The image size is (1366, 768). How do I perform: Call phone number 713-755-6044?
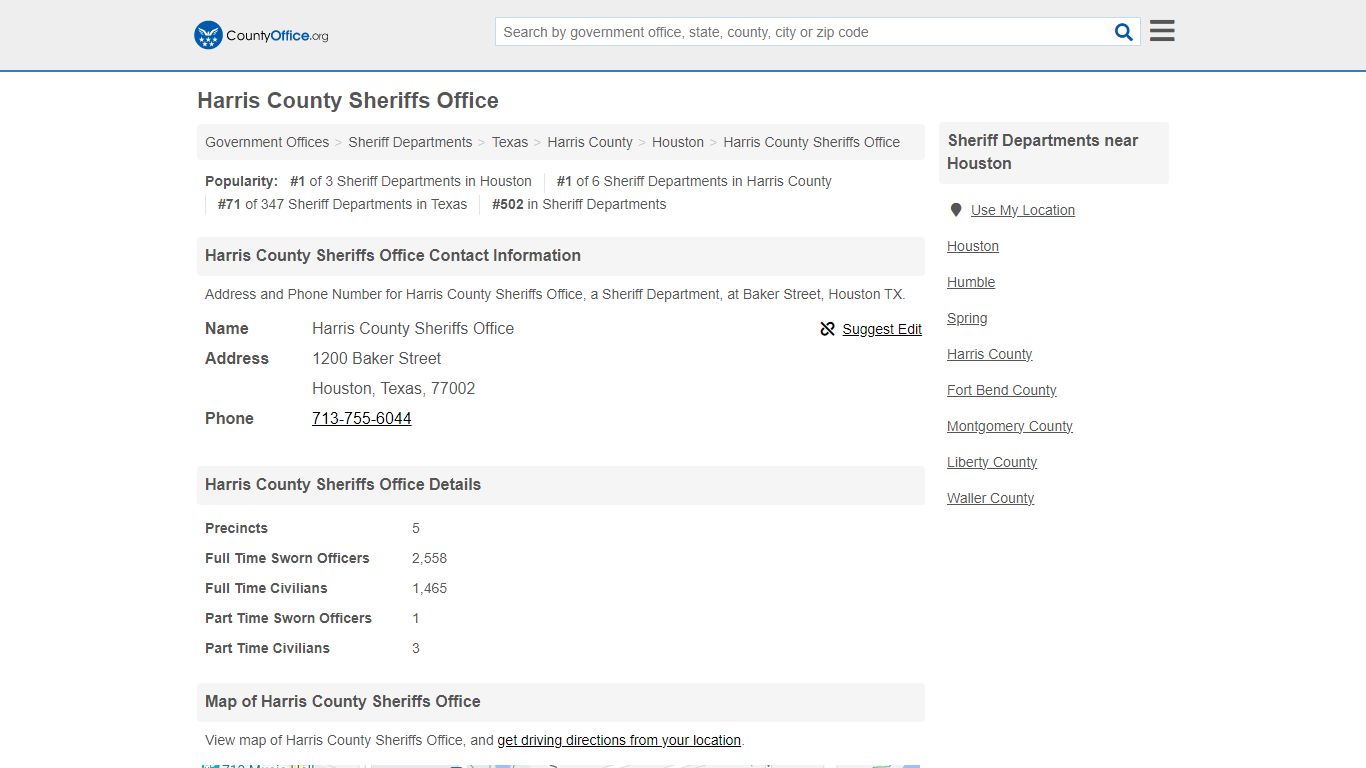tap(362, 418)
